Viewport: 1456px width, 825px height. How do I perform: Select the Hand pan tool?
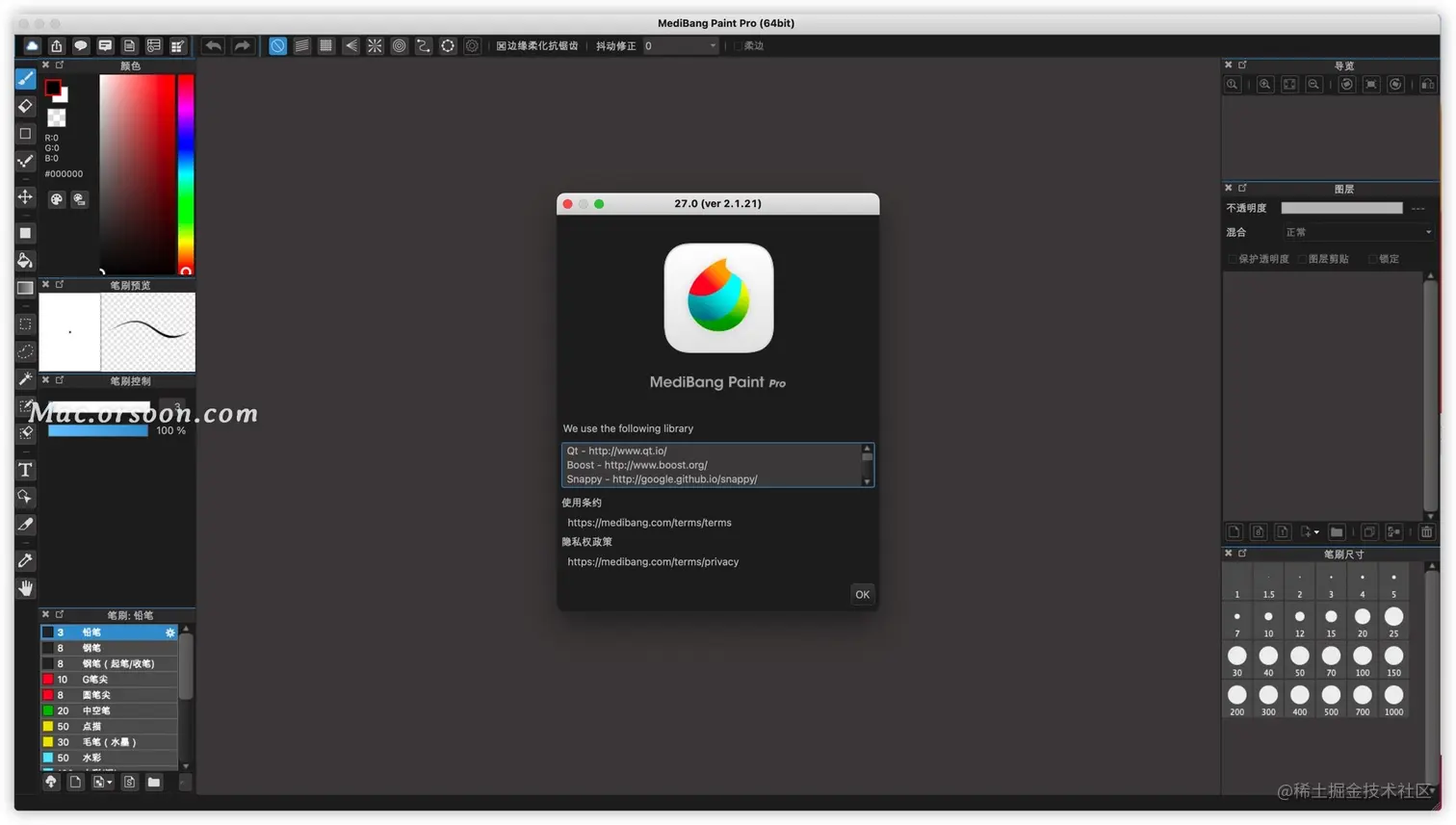[x=26, y=588]
